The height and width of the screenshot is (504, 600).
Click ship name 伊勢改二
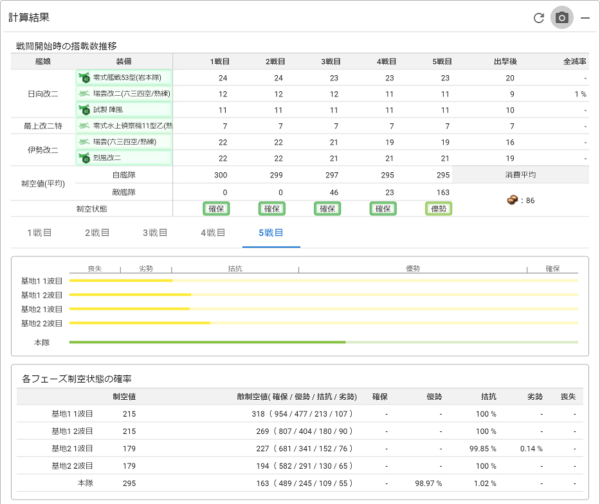pyautogui.click(x=43, y=150)
